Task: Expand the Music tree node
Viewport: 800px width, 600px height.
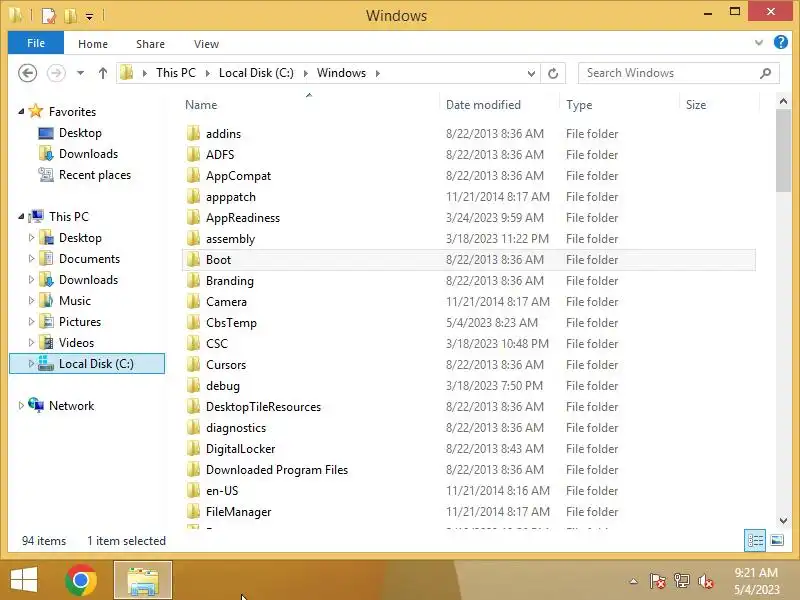Action: (x=31, y=300)
